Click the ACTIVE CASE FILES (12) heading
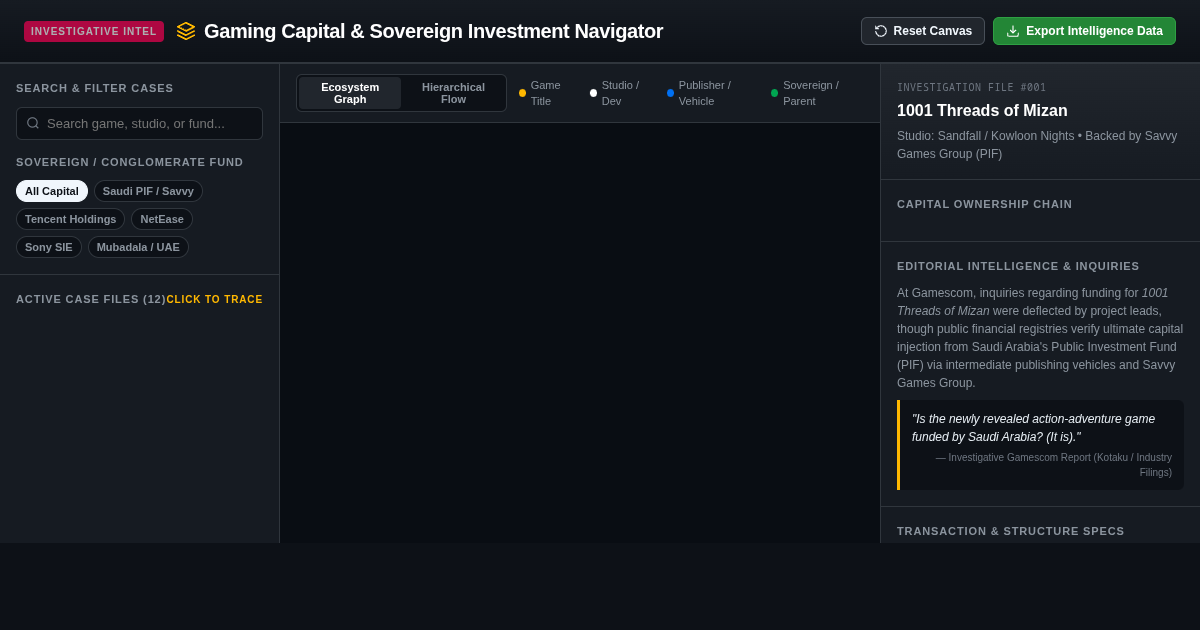The image size is (1200, 630). 91,299
